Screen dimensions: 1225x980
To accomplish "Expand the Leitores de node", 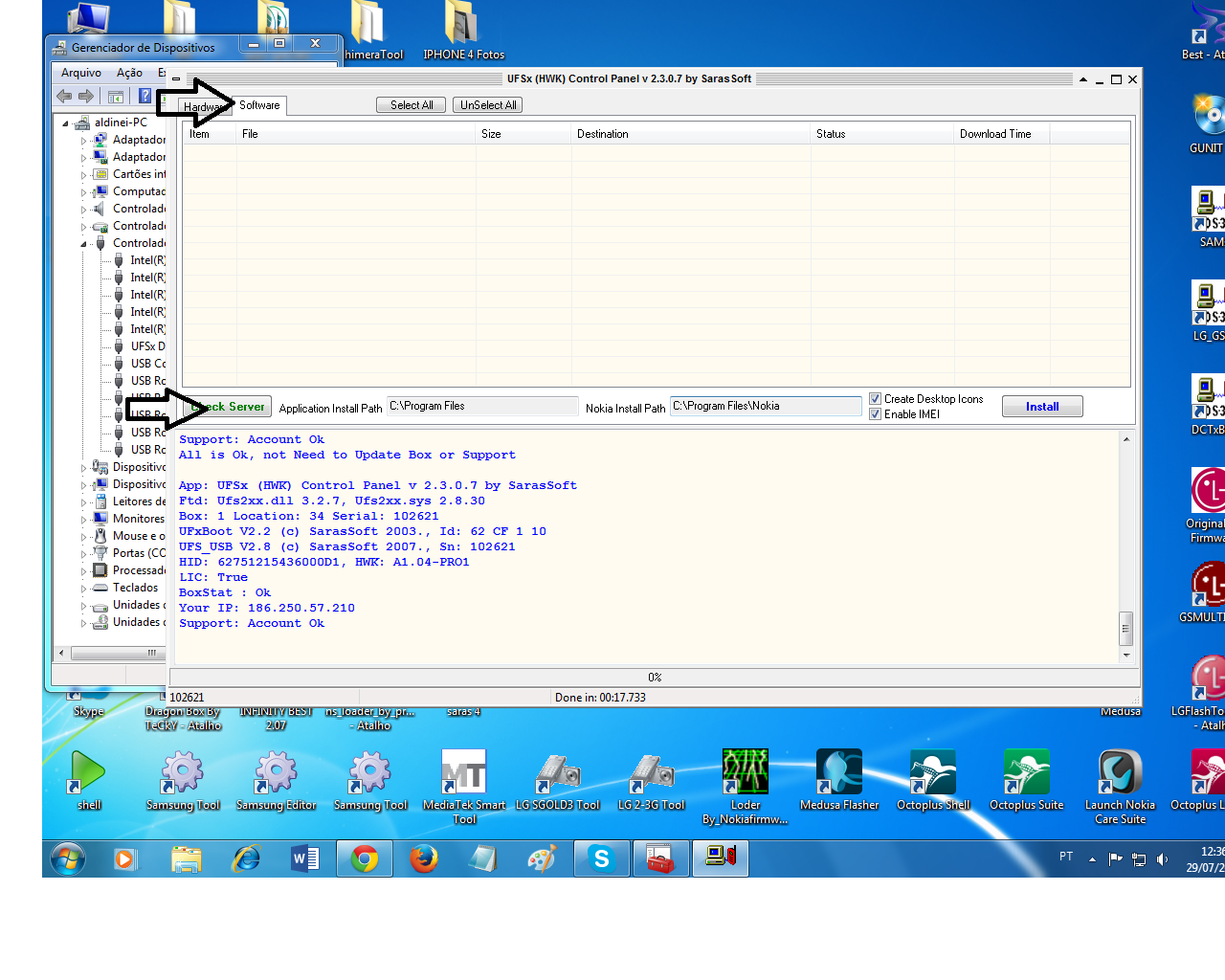I will coord(83,502).
